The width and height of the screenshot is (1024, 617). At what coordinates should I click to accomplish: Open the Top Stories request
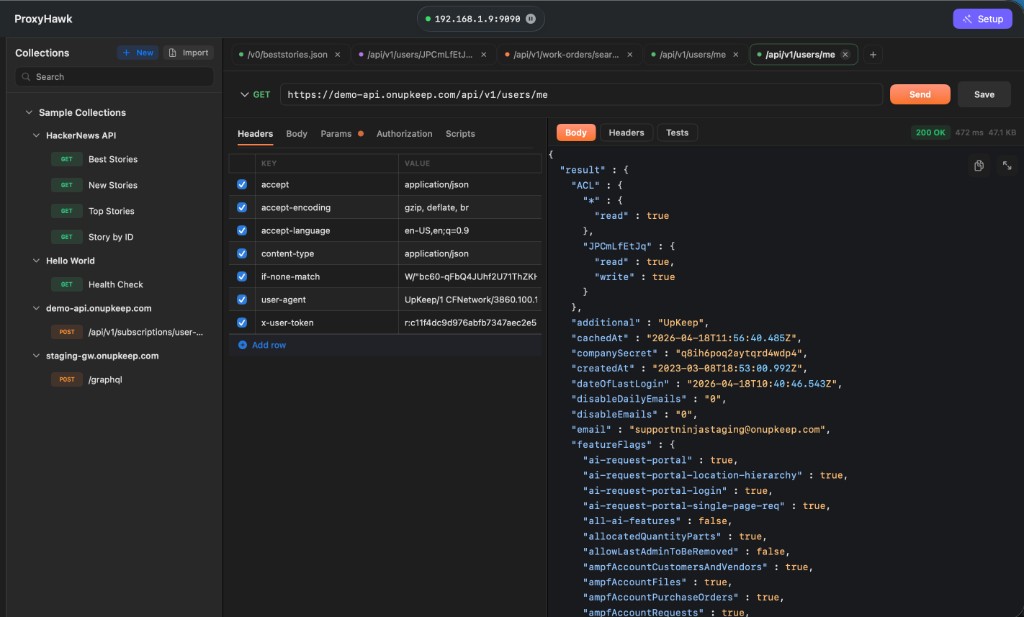click(111, 211)
